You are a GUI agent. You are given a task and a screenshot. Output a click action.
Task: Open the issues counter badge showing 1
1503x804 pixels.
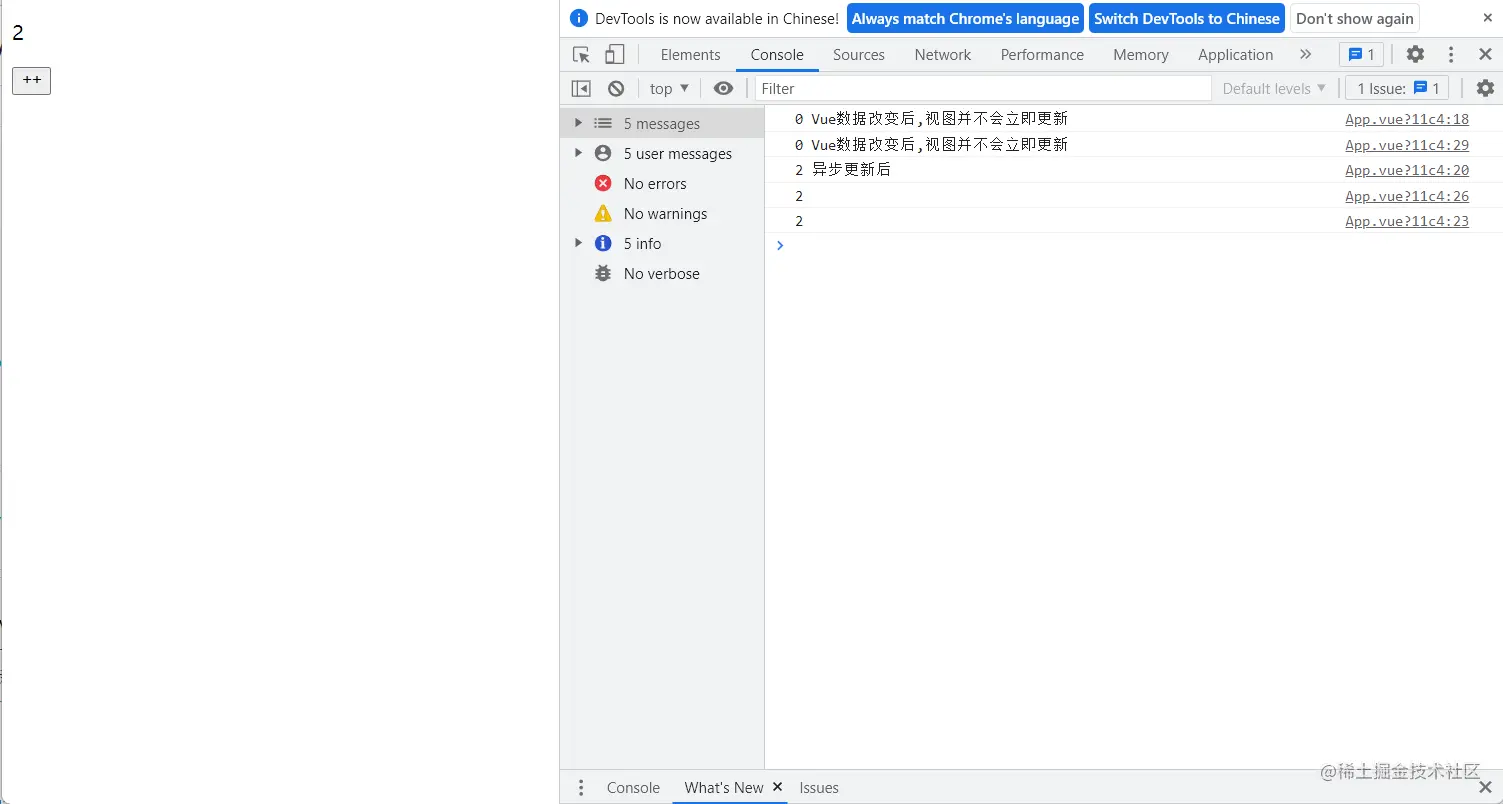1361,55
